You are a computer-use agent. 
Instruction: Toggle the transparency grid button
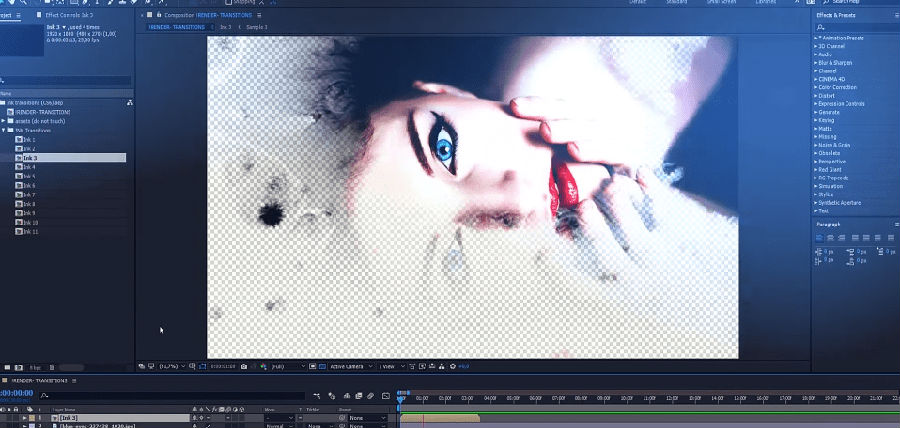(322, 366)
